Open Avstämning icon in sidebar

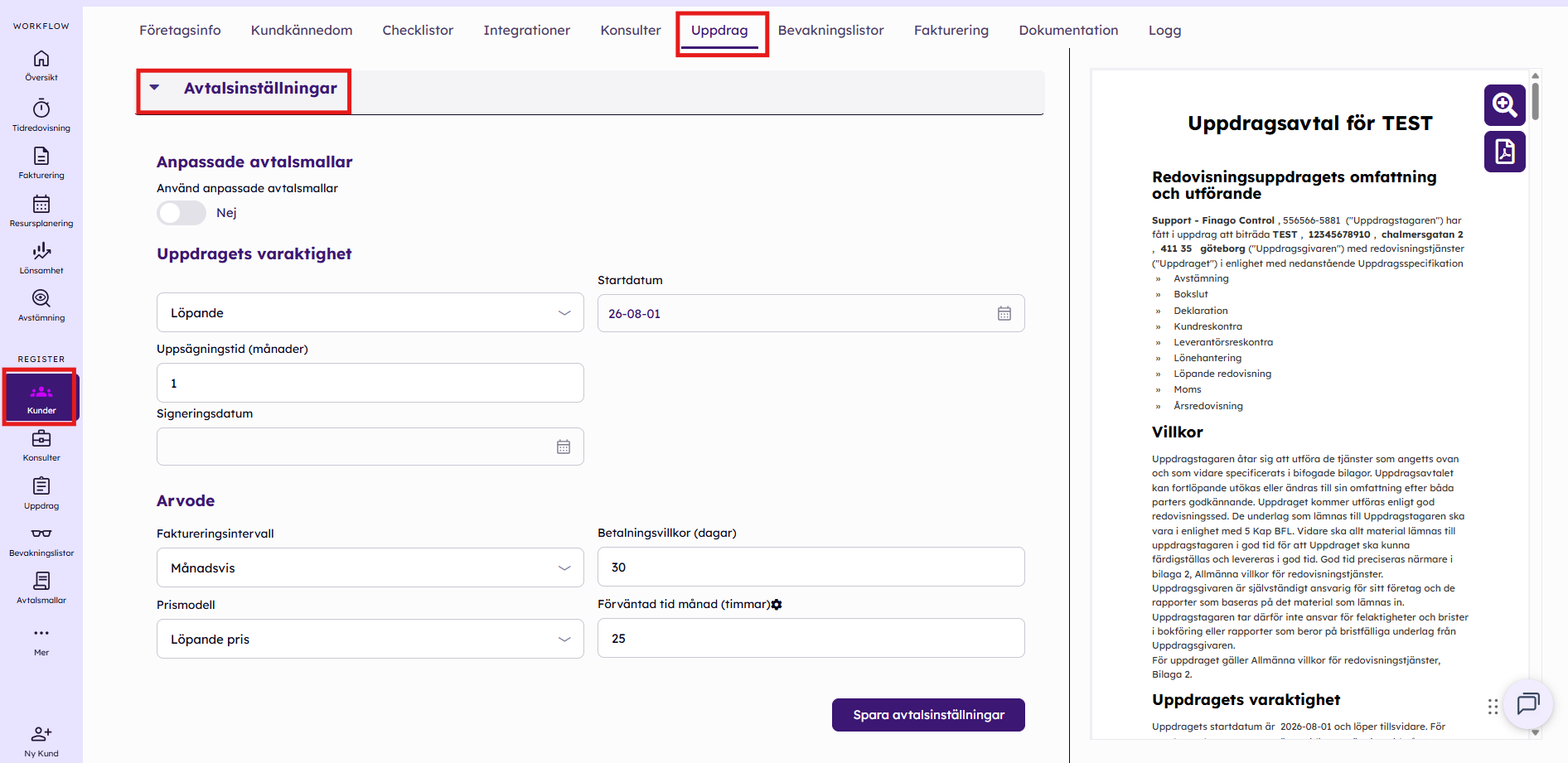(41, 298)
